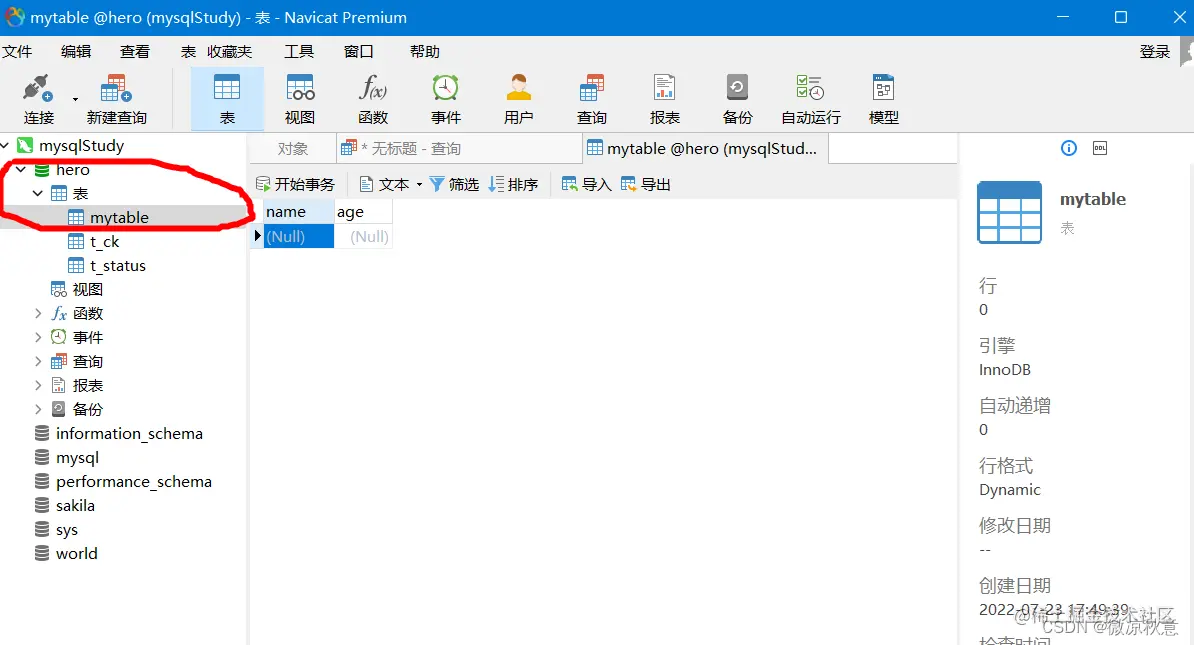Select the 自动运行 toolbar icon

coord(810,97)
